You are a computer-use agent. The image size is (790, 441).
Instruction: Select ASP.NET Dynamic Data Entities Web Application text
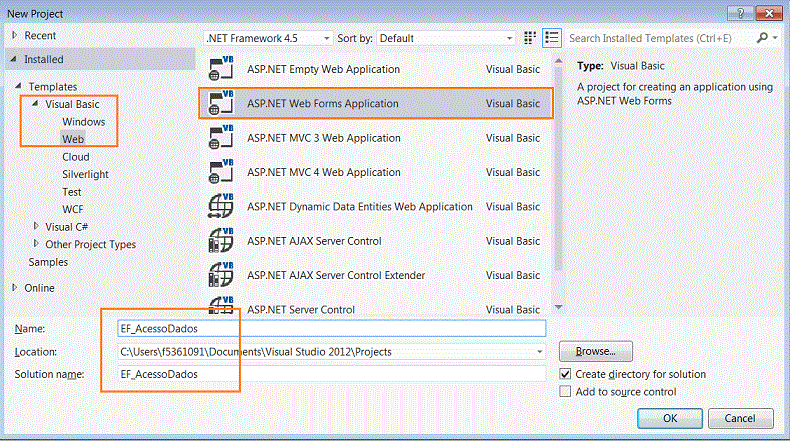(x=360, y=207)
